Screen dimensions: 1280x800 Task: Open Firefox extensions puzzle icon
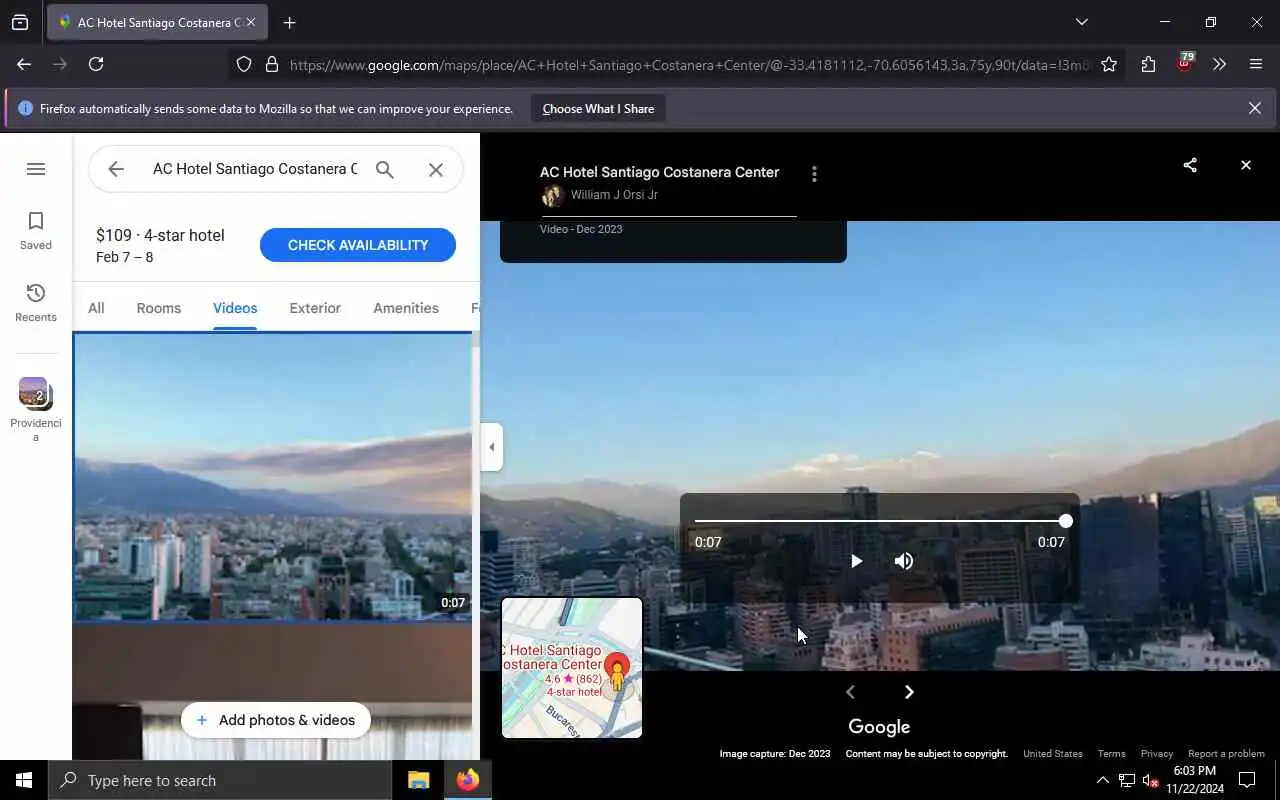(x=1148, y=64)
